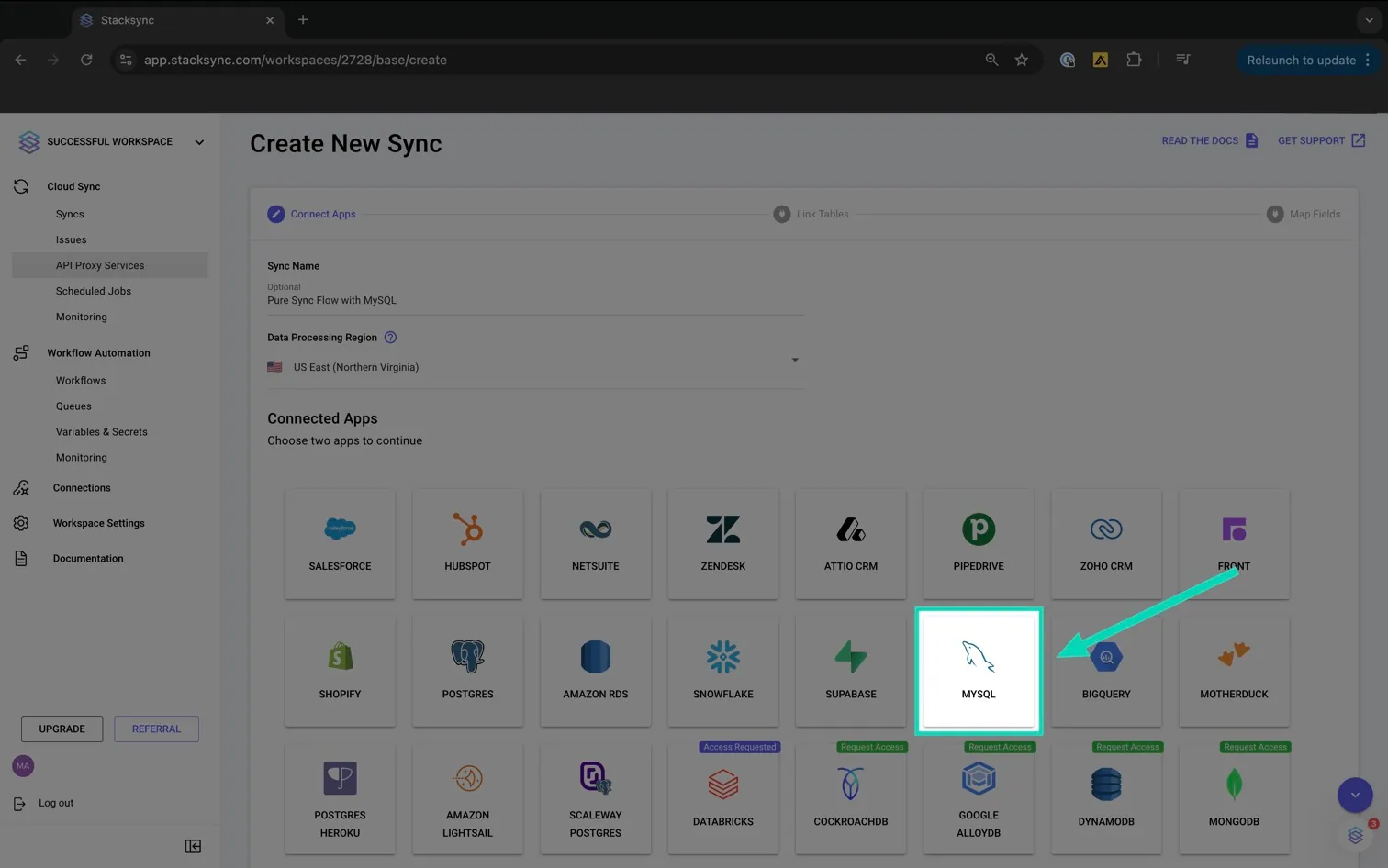1388x868 pixels.
Task: Select the Zendesk app card
Action: [722, 544]
